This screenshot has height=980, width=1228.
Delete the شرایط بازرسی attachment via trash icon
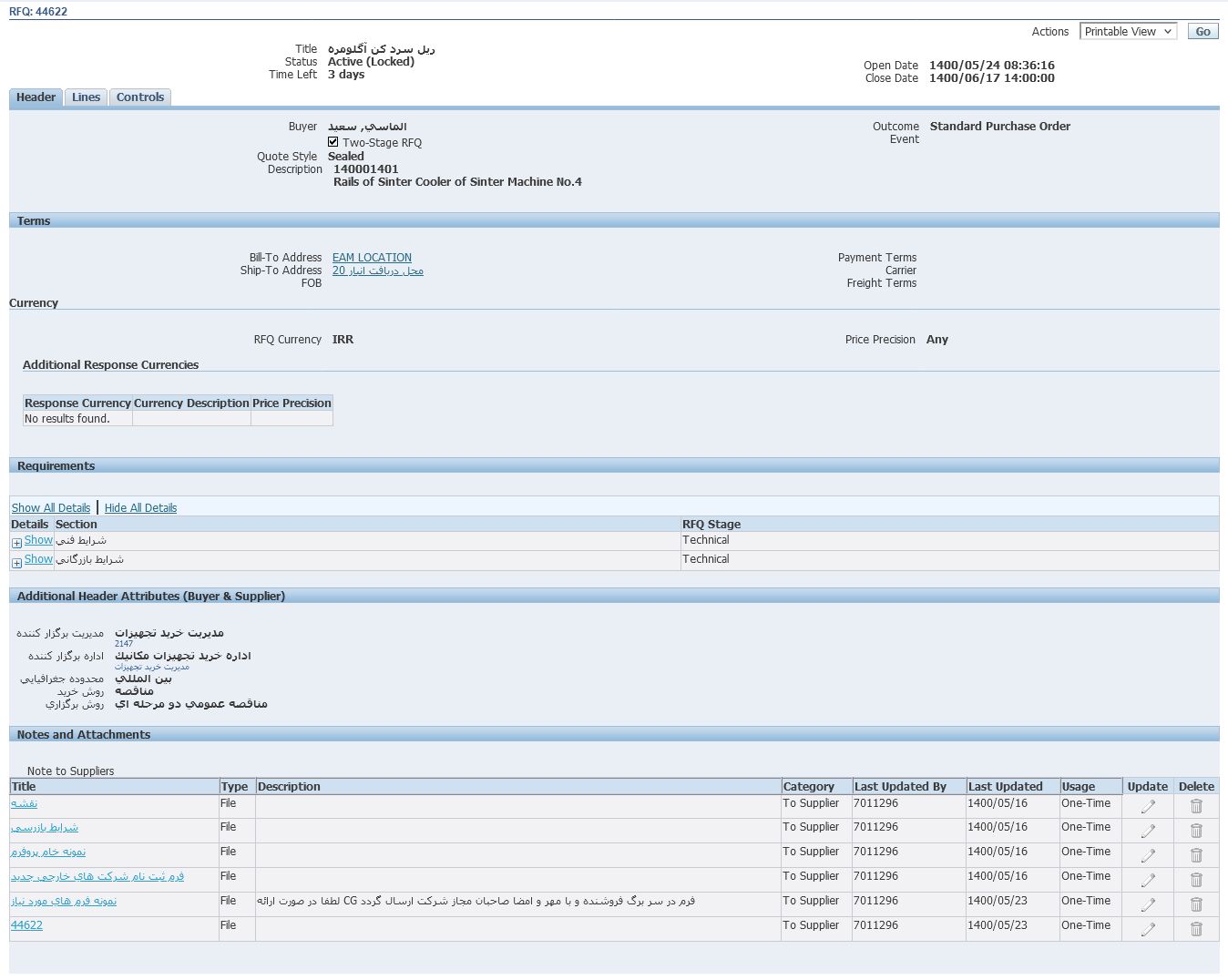(1196, 831)
